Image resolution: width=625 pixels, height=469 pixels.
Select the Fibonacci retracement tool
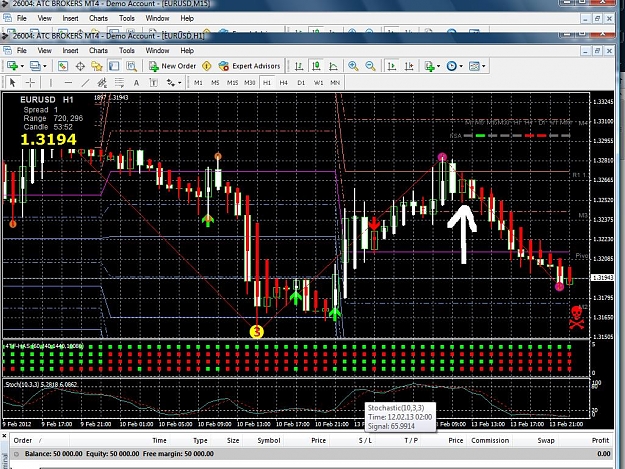tap(119, 82)
